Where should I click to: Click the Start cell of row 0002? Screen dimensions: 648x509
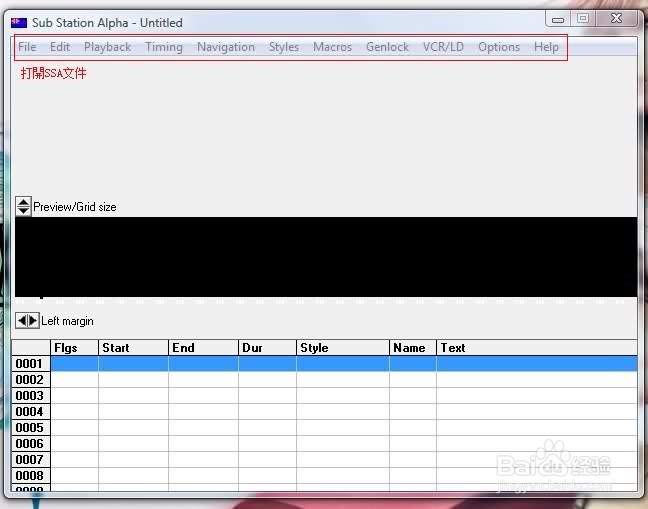[x=133, y=380]
